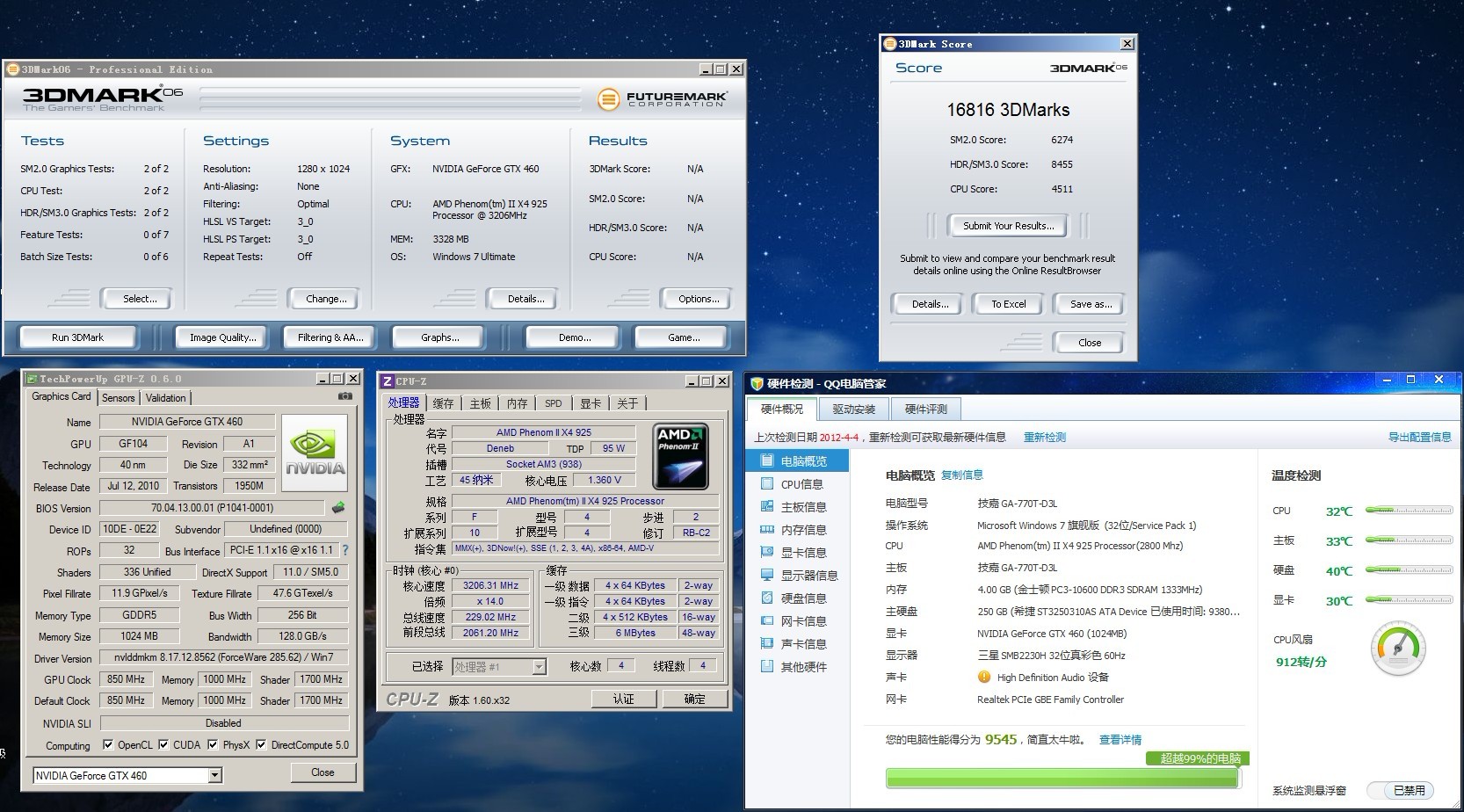Click the Run 3DMark button

(77, 337)
